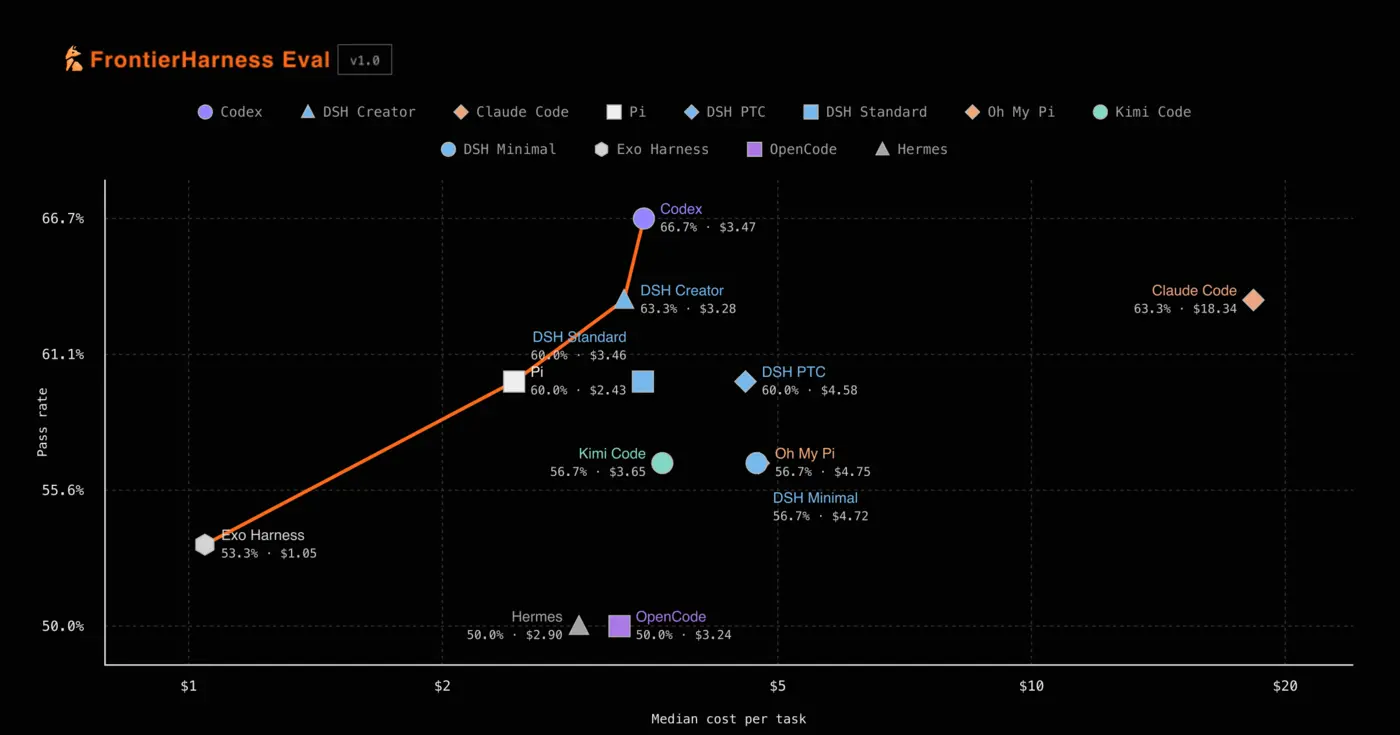Click the 'DSH Minimal' name label in the chart
Viewport: 1400px width, 735px height.
pos(815,498)
